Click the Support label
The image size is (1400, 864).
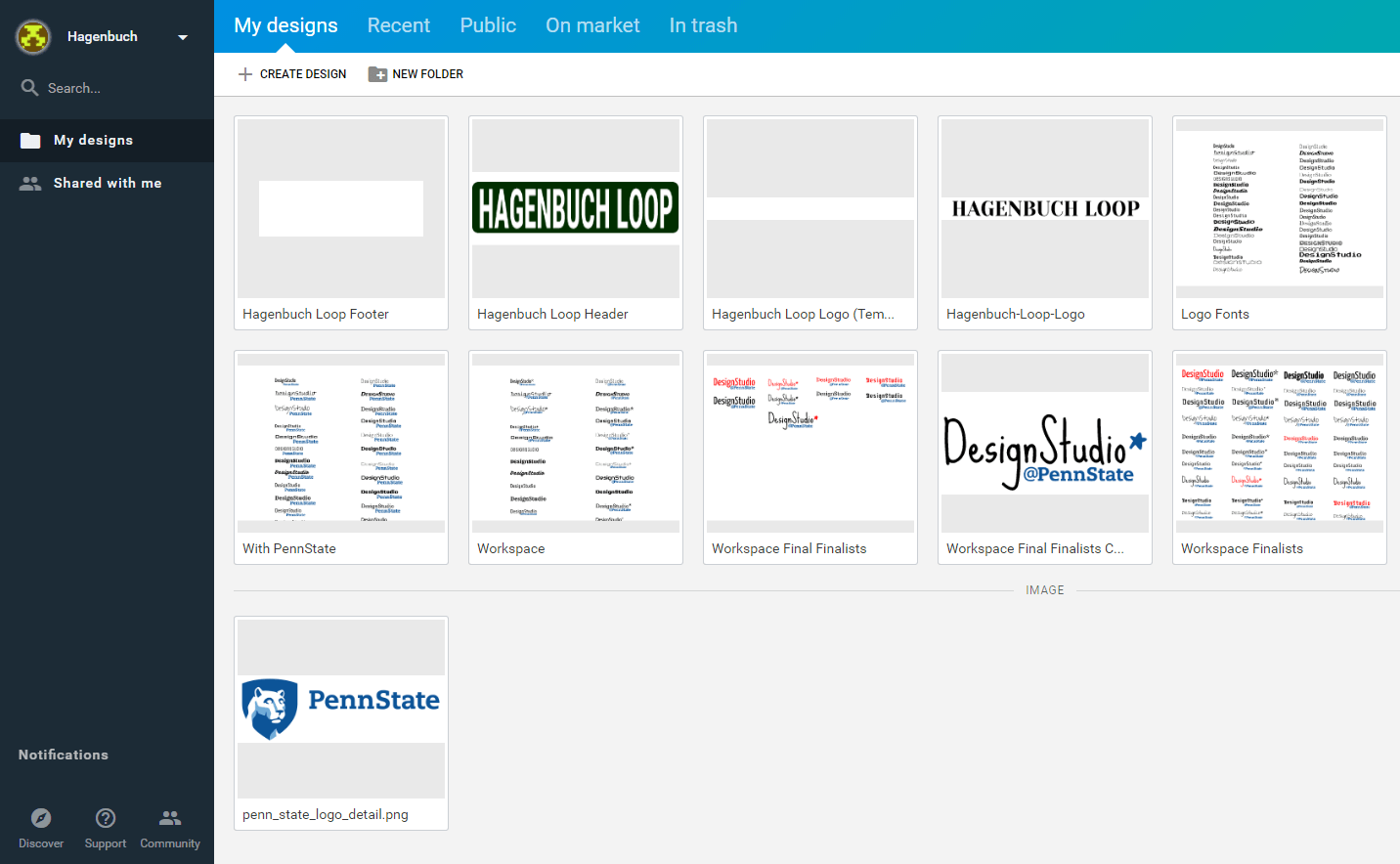[x=106, y=843]
